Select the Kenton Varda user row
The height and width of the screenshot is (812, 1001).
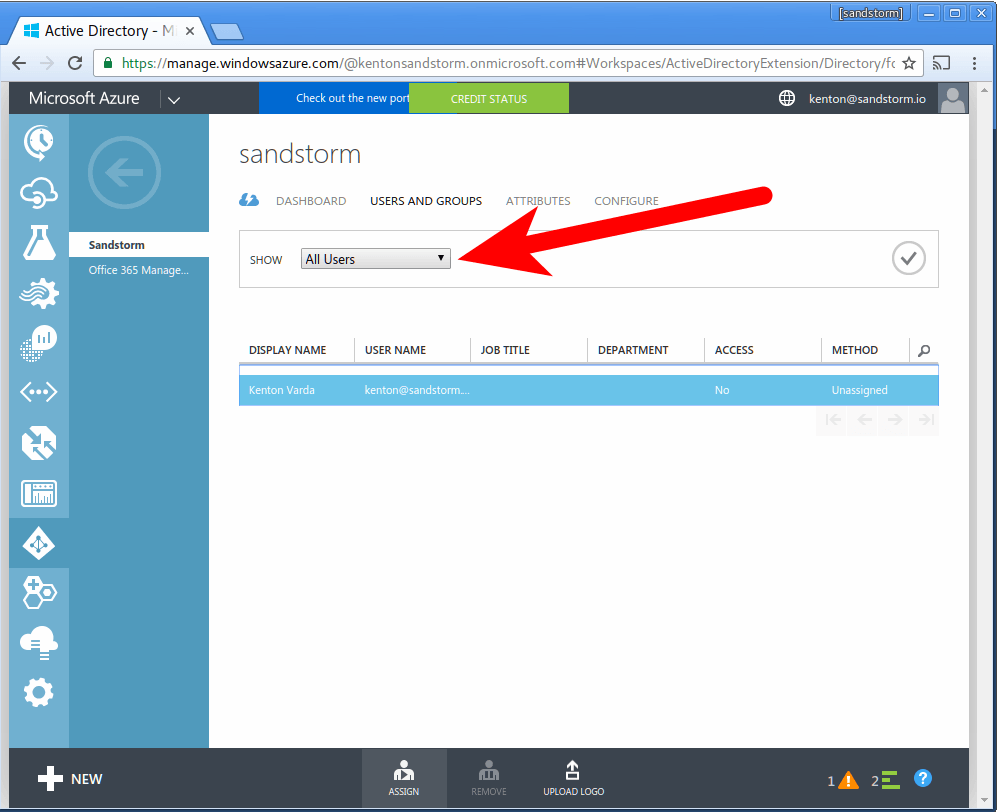point(589,390)
